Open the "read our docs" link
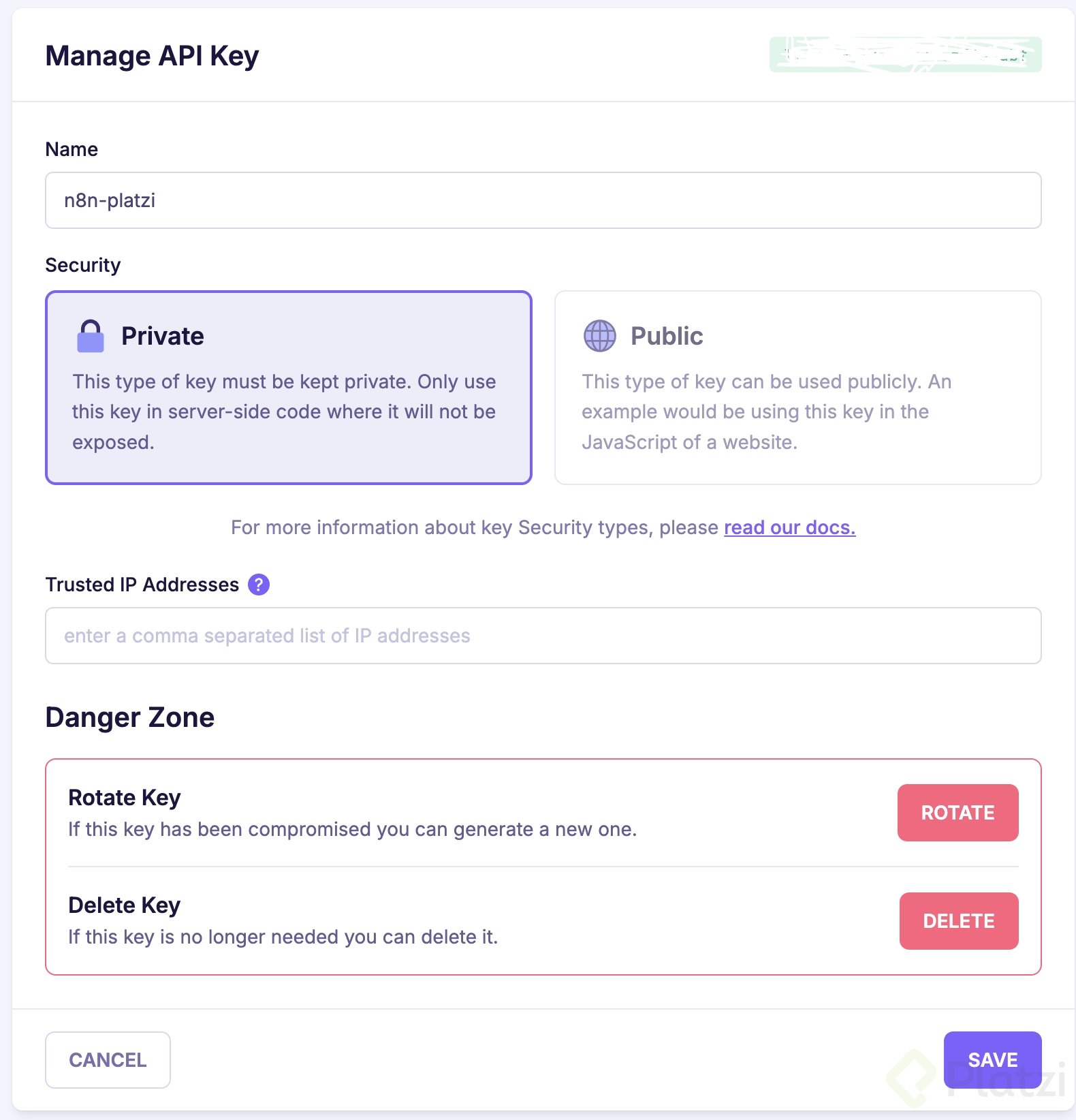The height and width of the screenshot is (1120, 1076). [x=789, y=527]
